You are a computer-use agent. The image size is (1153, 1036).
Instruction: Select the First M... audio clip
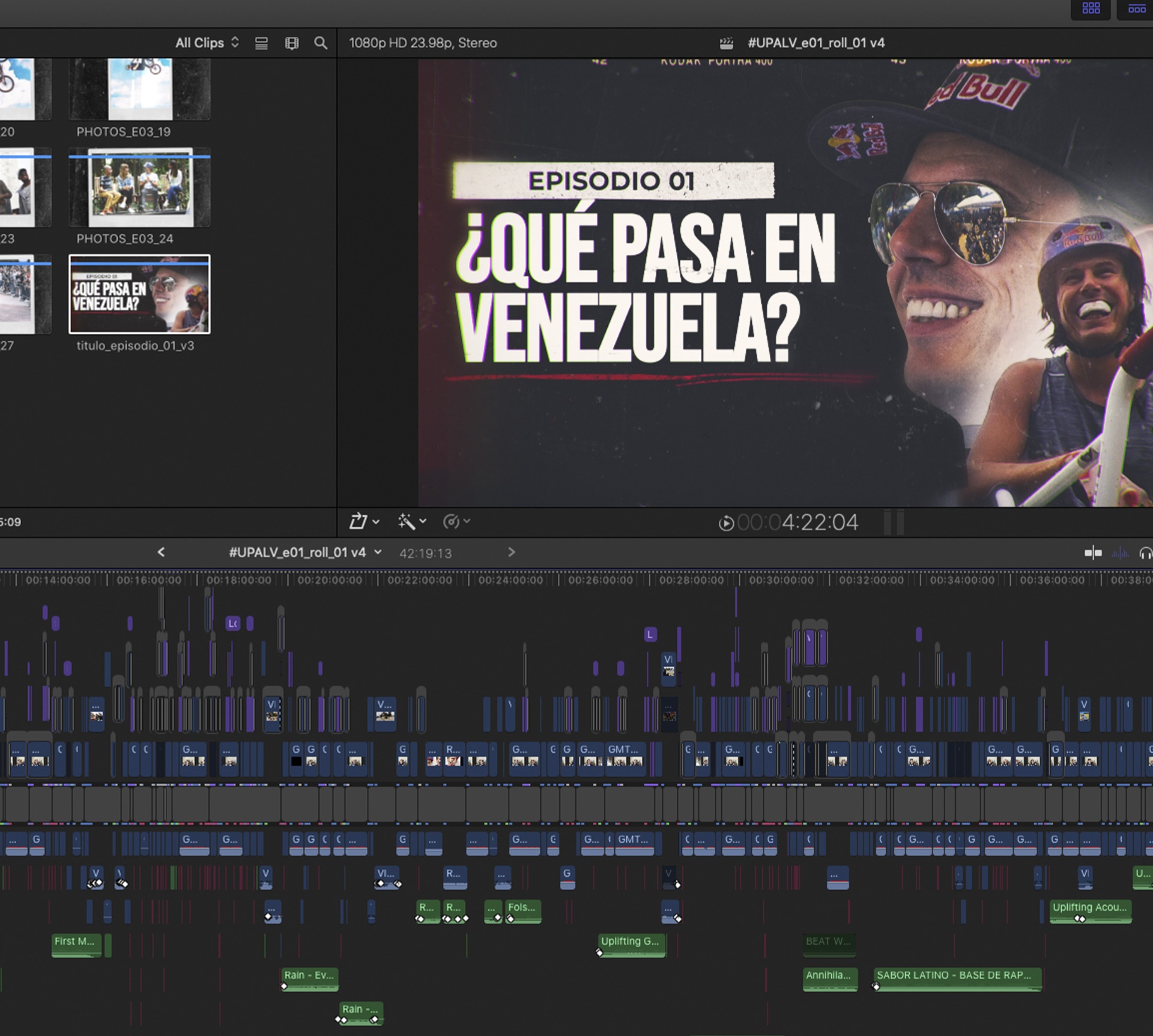[76, 945]
